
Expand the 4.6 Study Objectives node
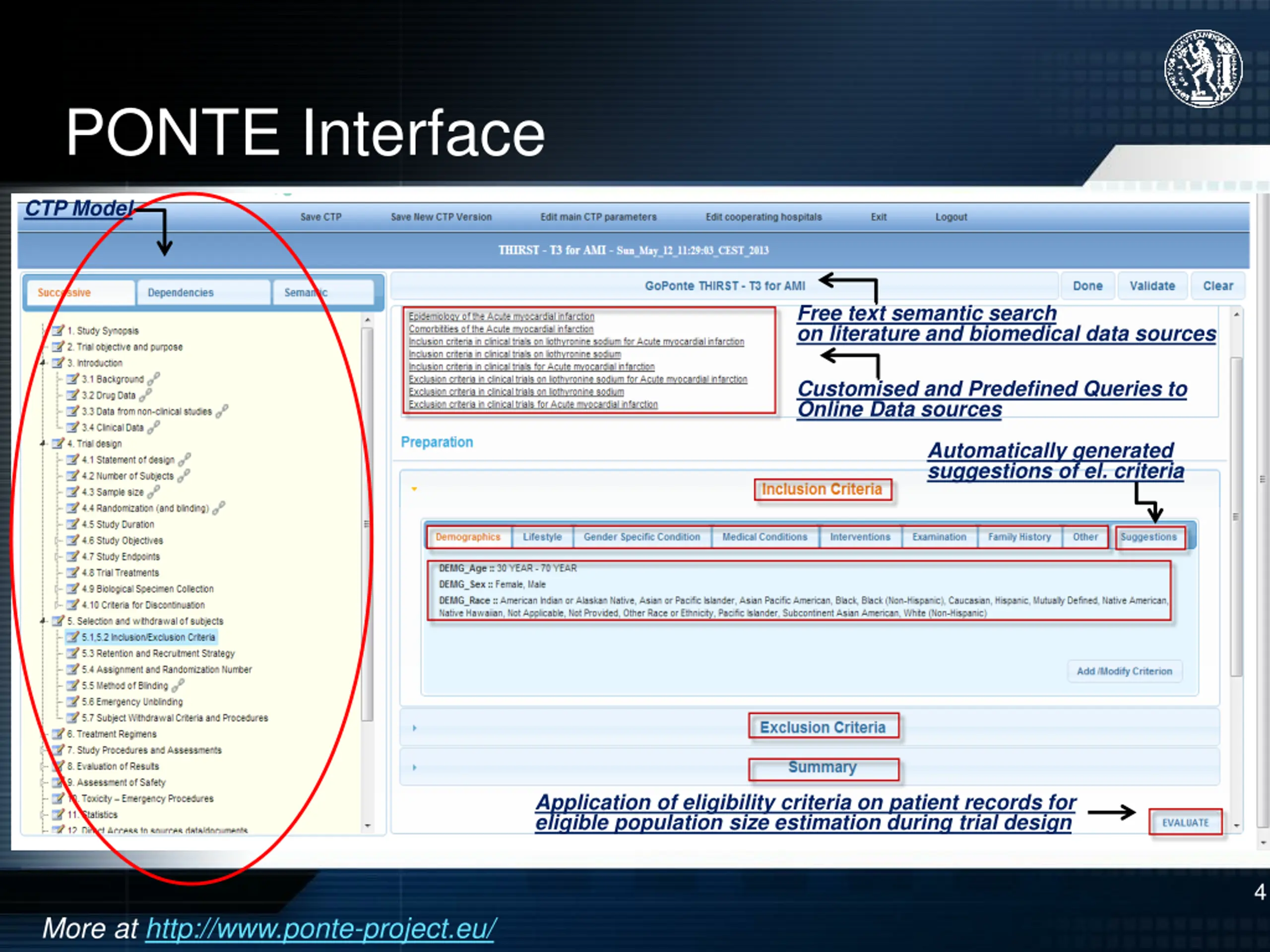[x=57, y=540]
